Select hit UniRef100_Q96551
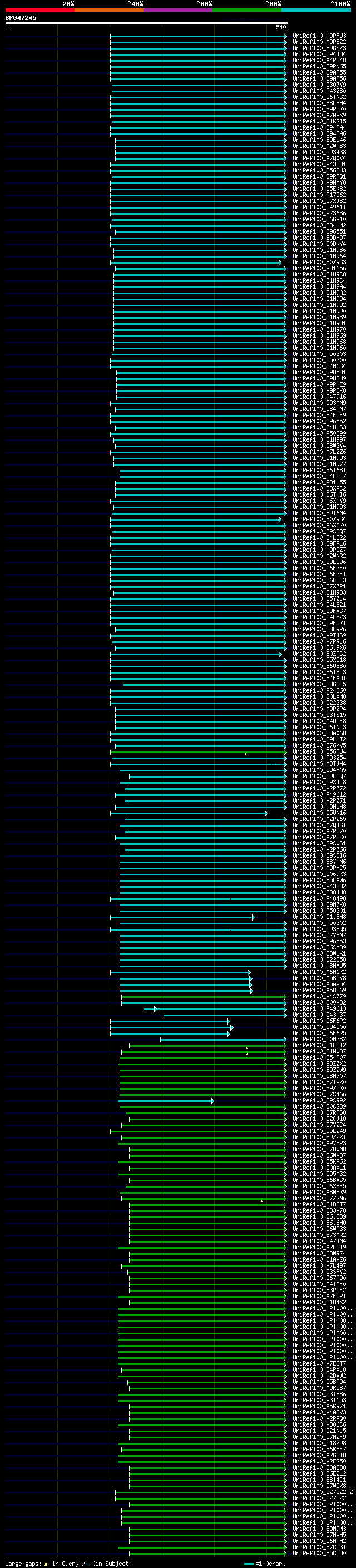This screenshot has height=1568, width=356. [319, 232]
